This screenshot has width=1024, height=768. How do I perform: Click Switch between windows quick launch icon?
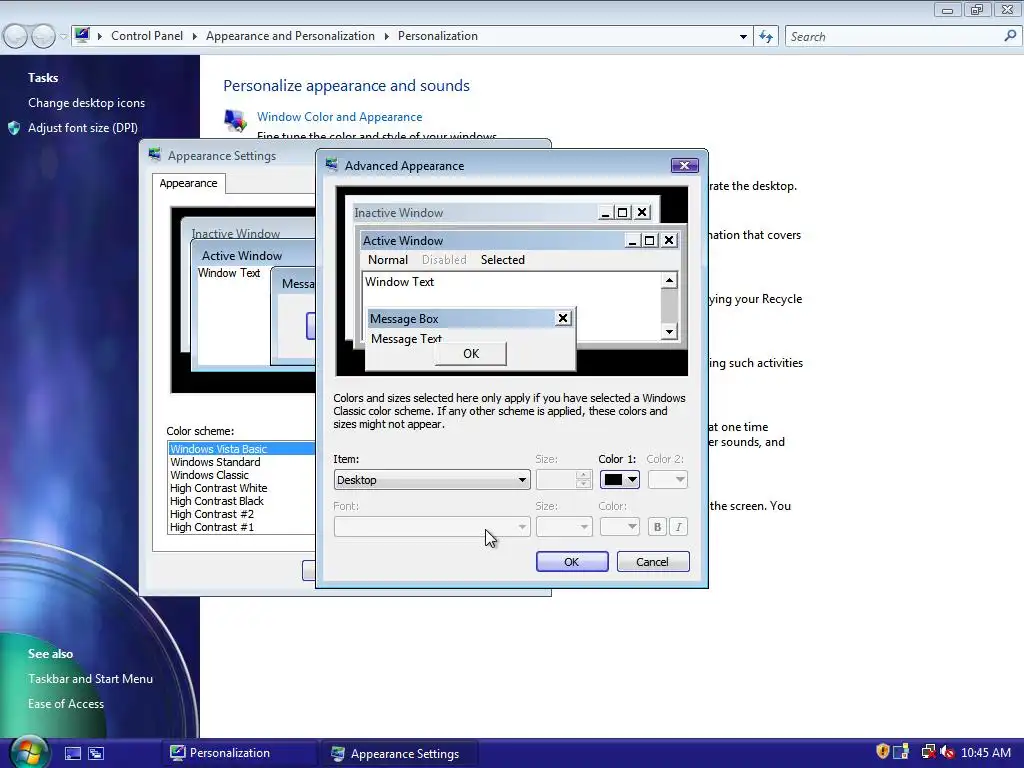click(x=96, y=754)
